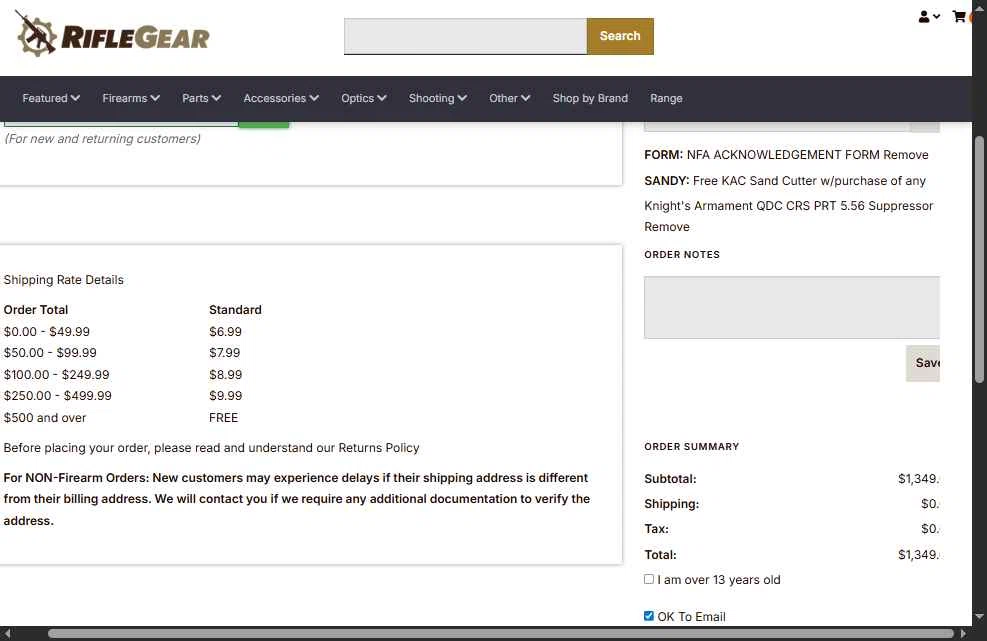Click the scroll down arrow
This screenshot has width=987, height=641.
click(x=979, y=616)
